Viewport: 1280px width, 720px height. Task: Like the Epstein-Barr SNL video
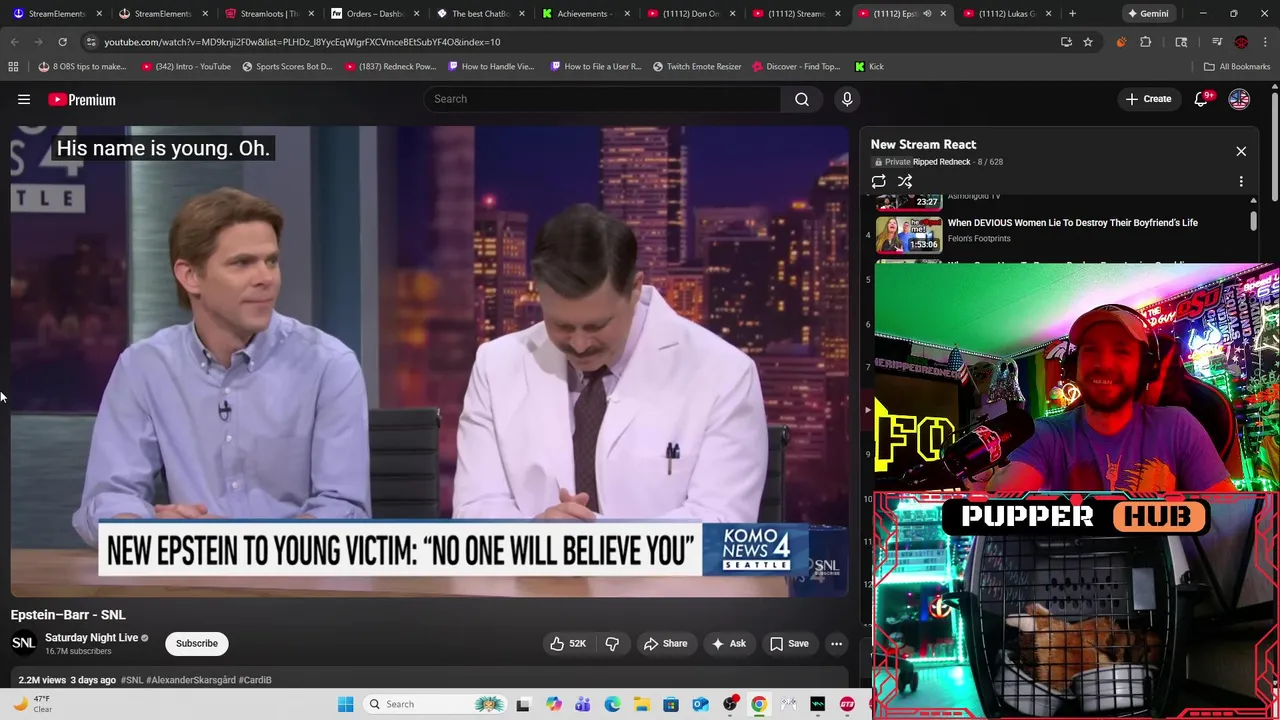[x=568, y=644]
